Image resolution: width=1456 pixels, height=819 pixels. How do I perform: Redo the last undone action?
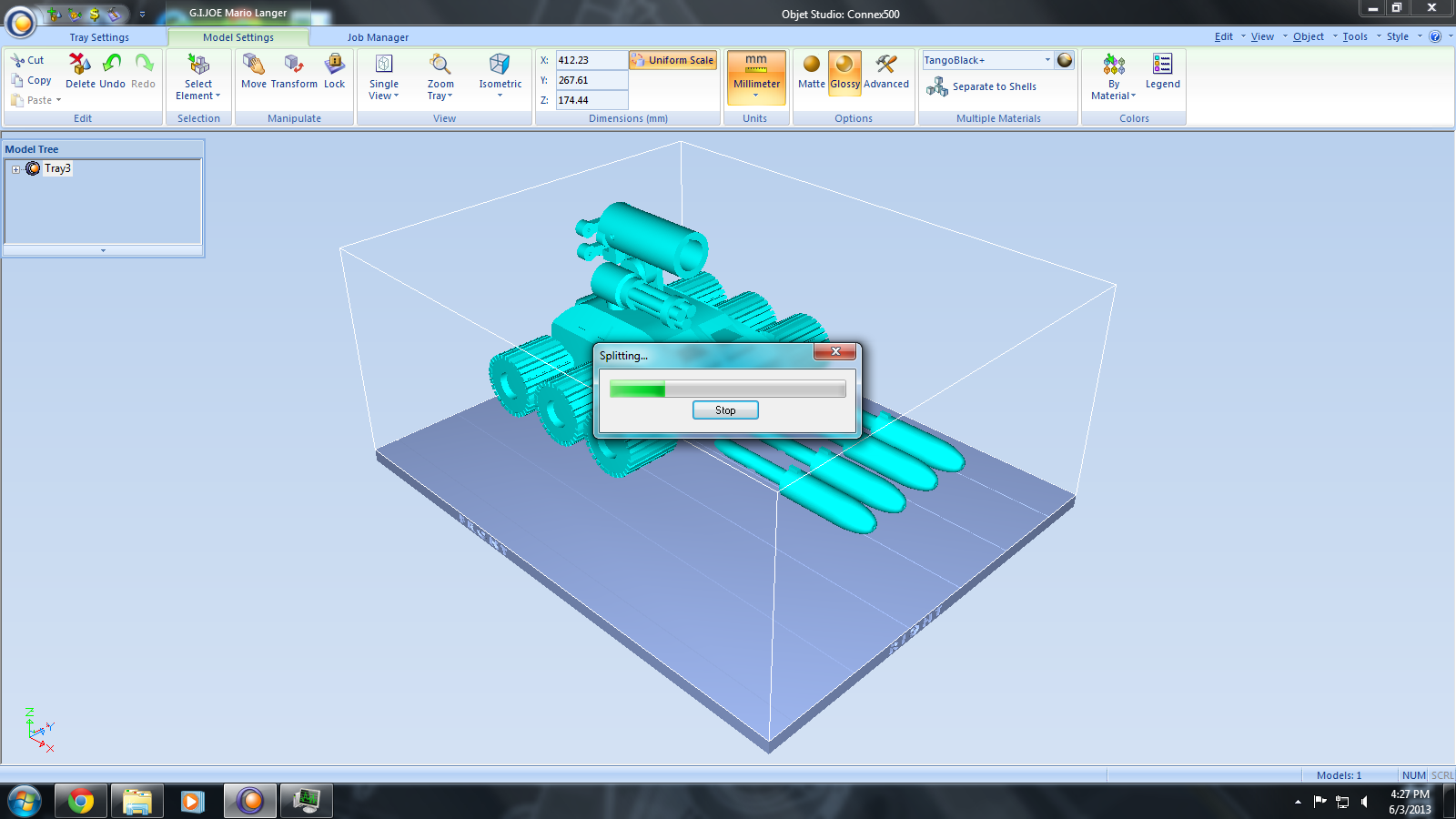(144, 71)
